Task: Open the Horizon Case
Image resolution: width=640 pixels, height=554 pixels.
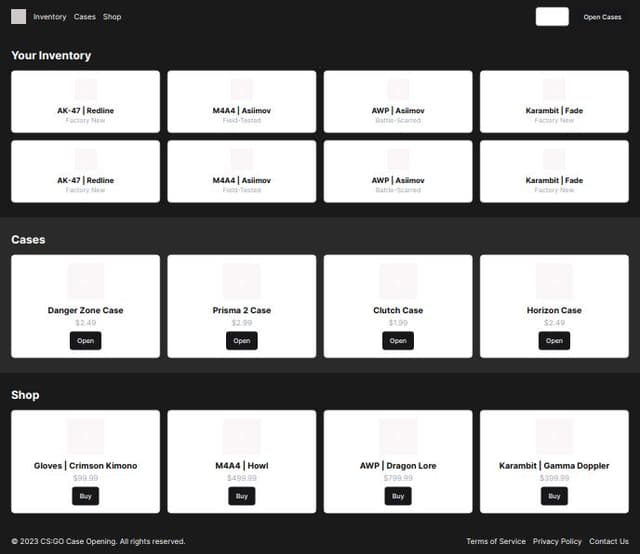Action: pyautogui.click(x=554, y=340)
